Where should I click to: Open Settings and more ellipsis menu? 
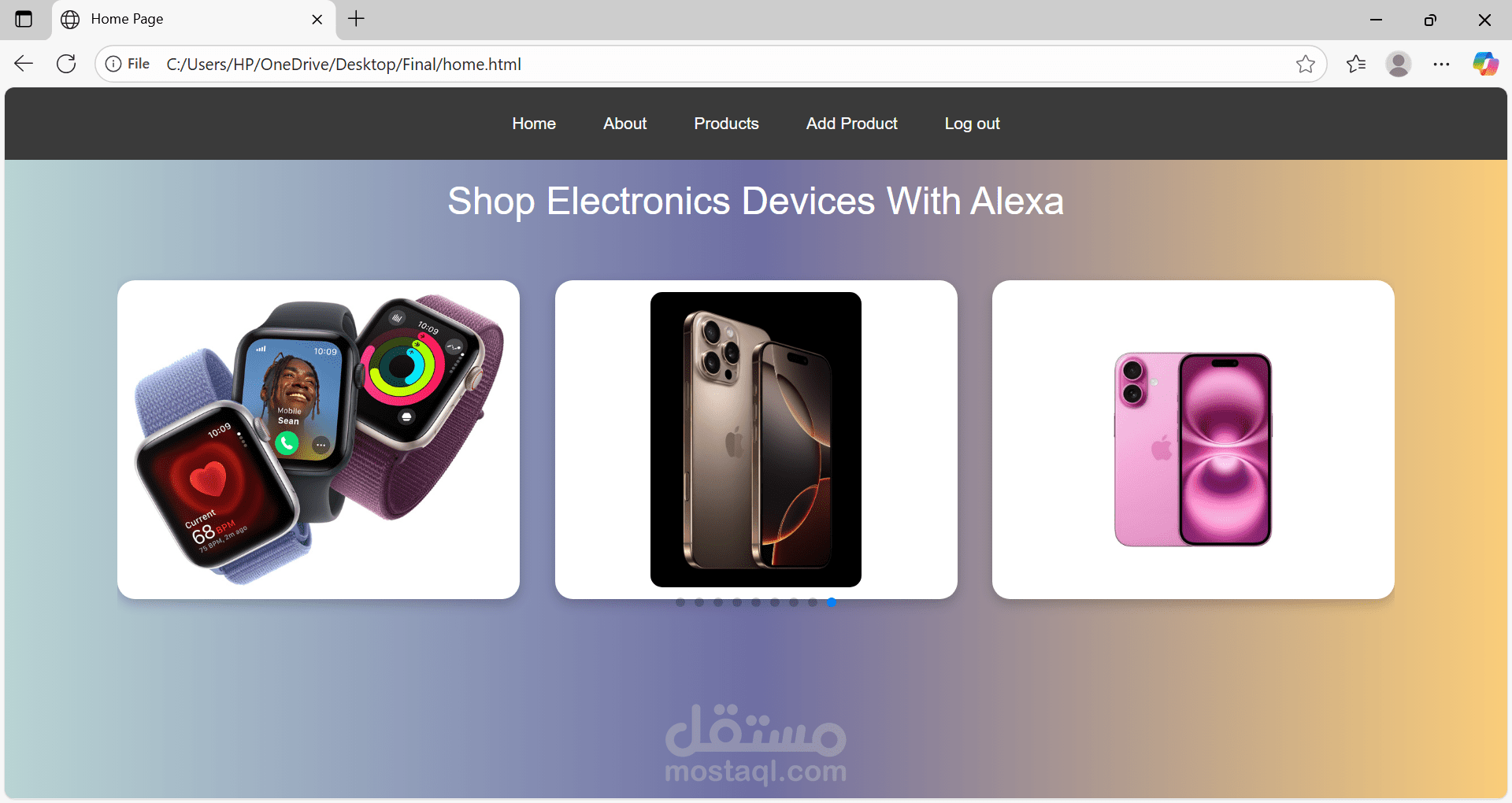click(1441, 64)
